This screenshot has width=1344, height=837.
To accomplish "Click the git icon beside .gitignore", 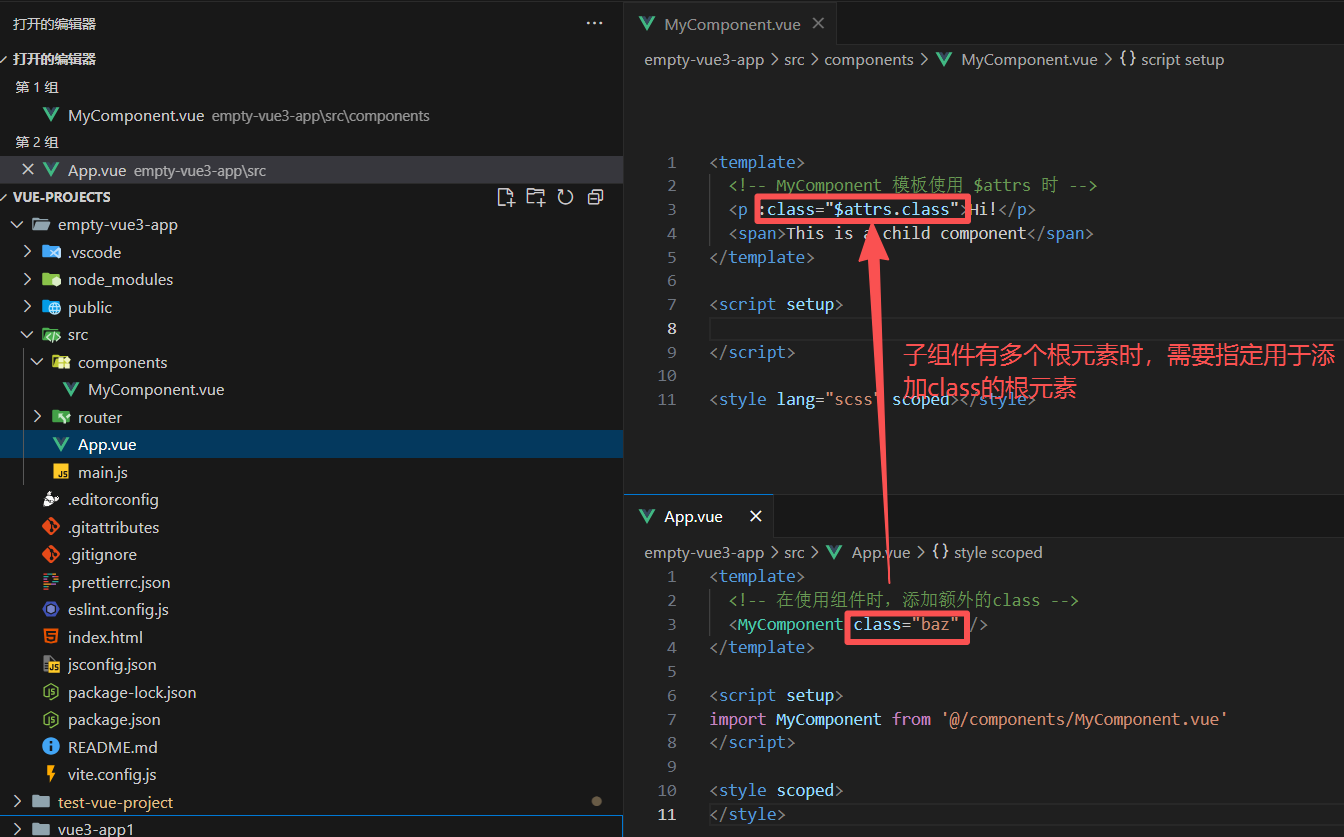I will click(51, 554).
